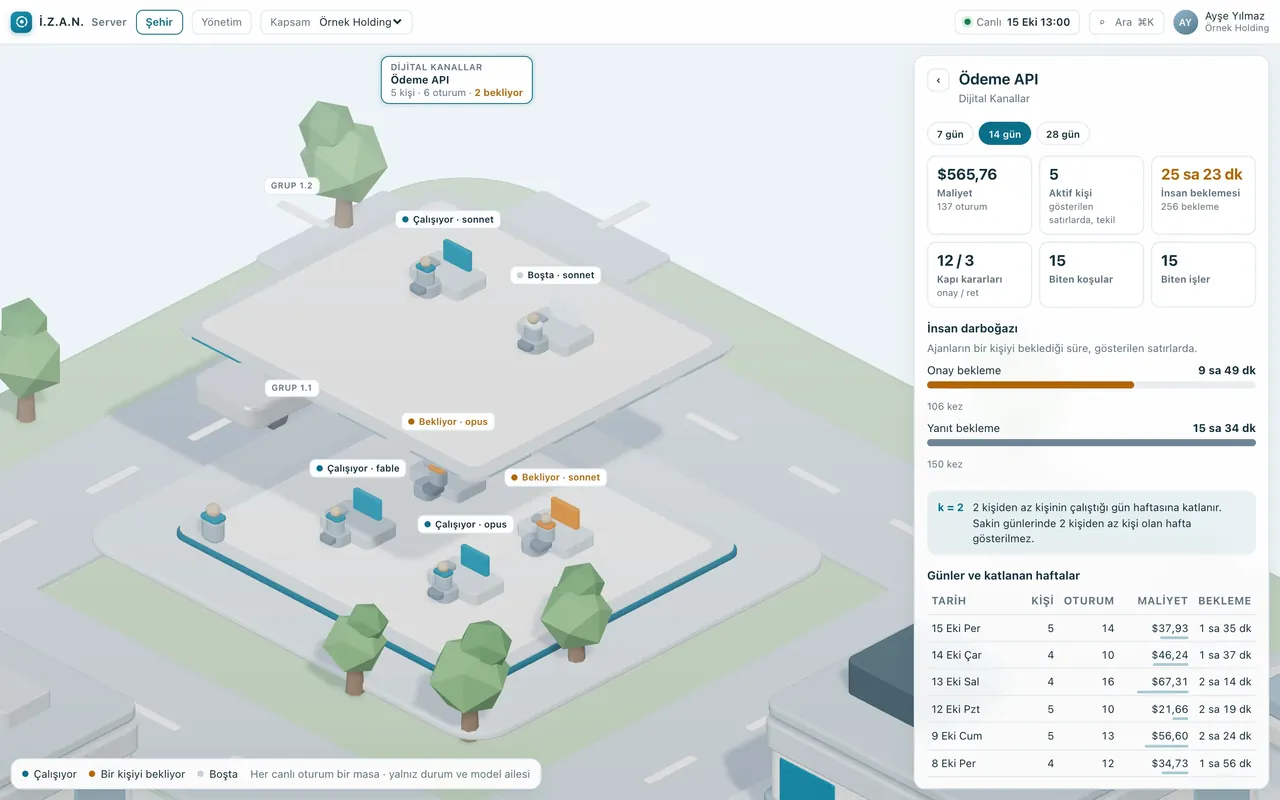The height and width of the screenshot is (800, 1280).
Task: Click the Canlı 15 Eki 13:00 indicator
Action: coord(1017,22)
